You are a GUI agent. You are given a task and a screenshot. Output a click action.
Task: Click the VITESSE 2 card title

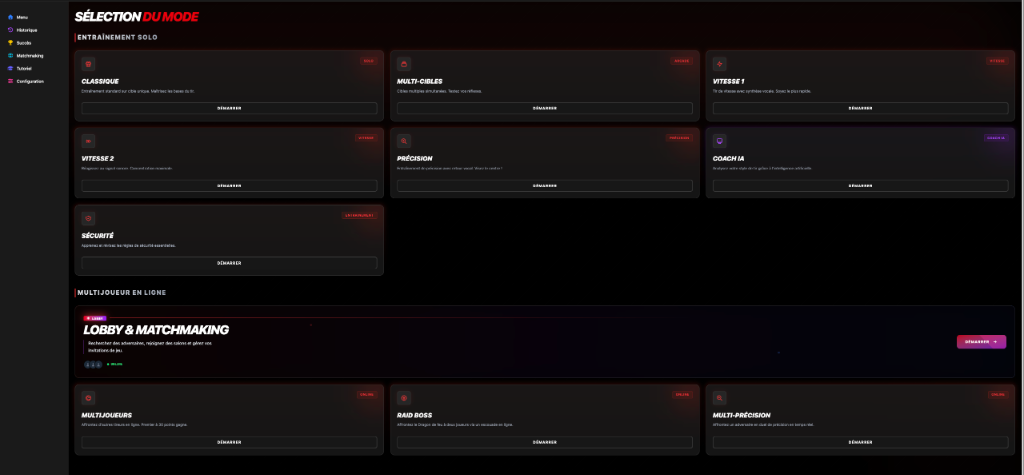(x=98, y=159)
